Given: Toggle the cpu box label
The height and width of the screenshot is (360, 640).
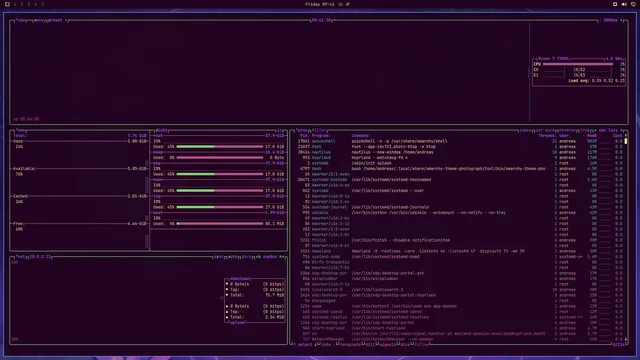Looking at the screenshot, I should [21, 20].
